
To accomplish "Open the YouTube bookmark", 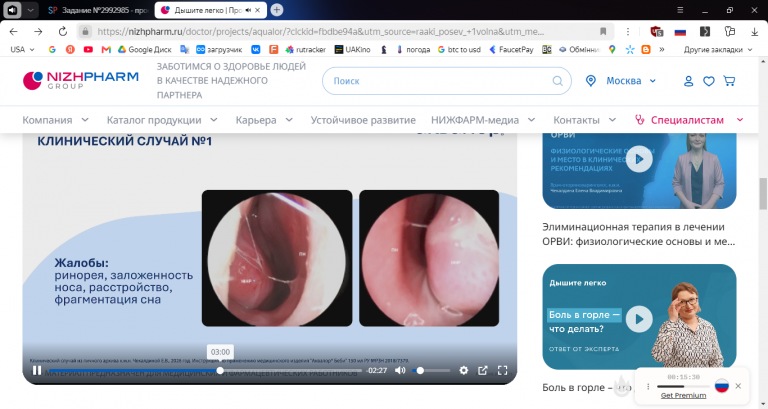I will click(88, 49).
